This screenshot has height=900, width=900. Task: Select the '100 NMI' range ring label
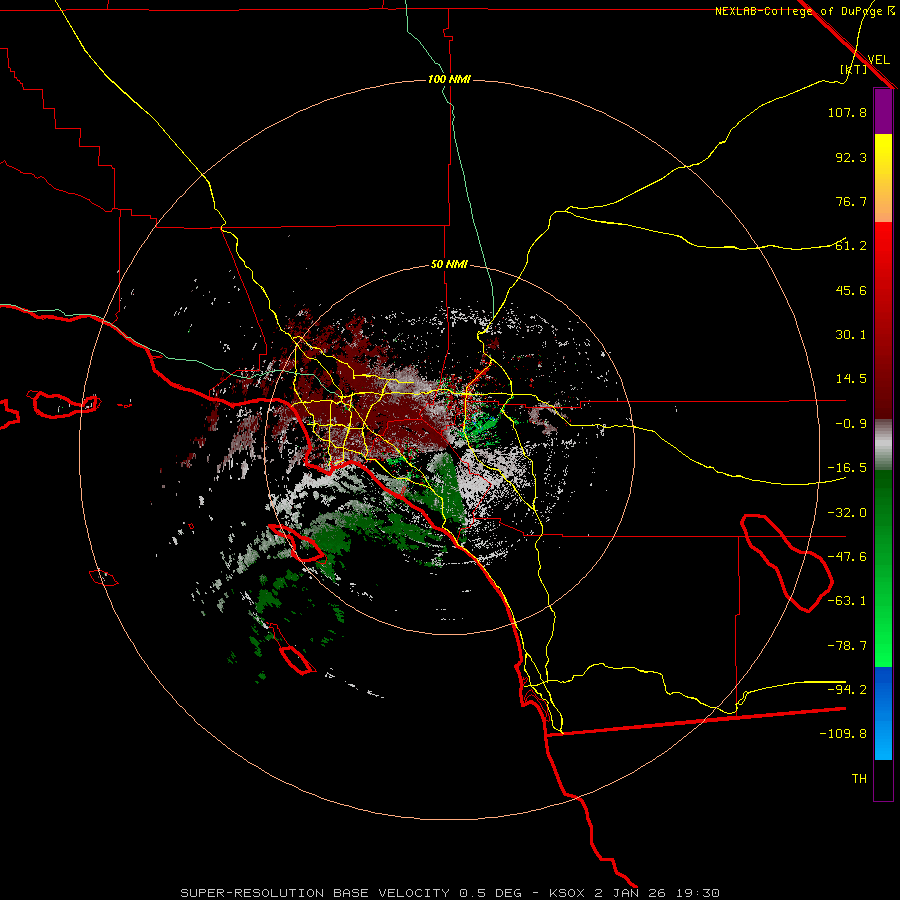[x=449, y=79]
